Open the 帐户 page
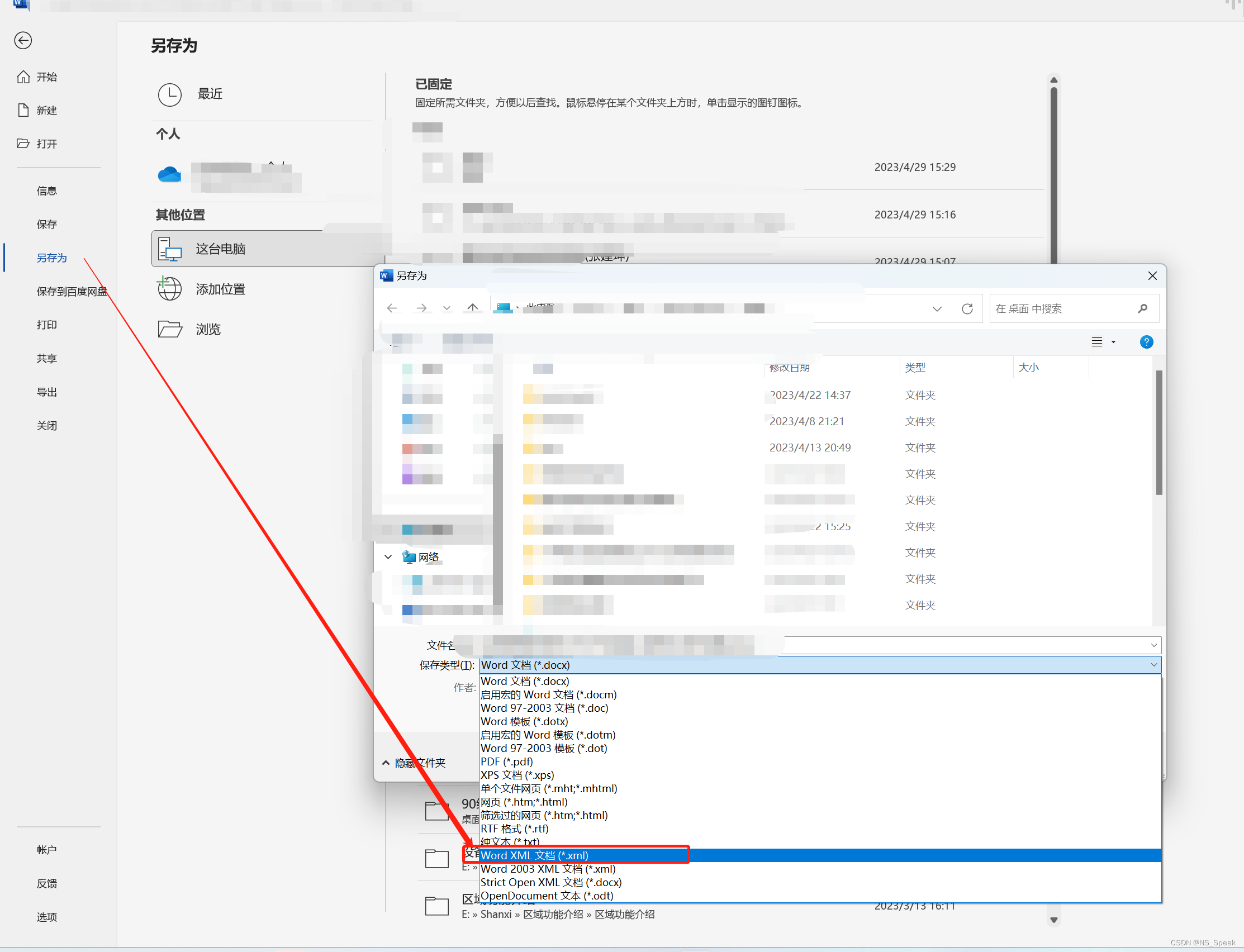The image size is (1244, 952). pyautogui.click(x=46, y=849)
